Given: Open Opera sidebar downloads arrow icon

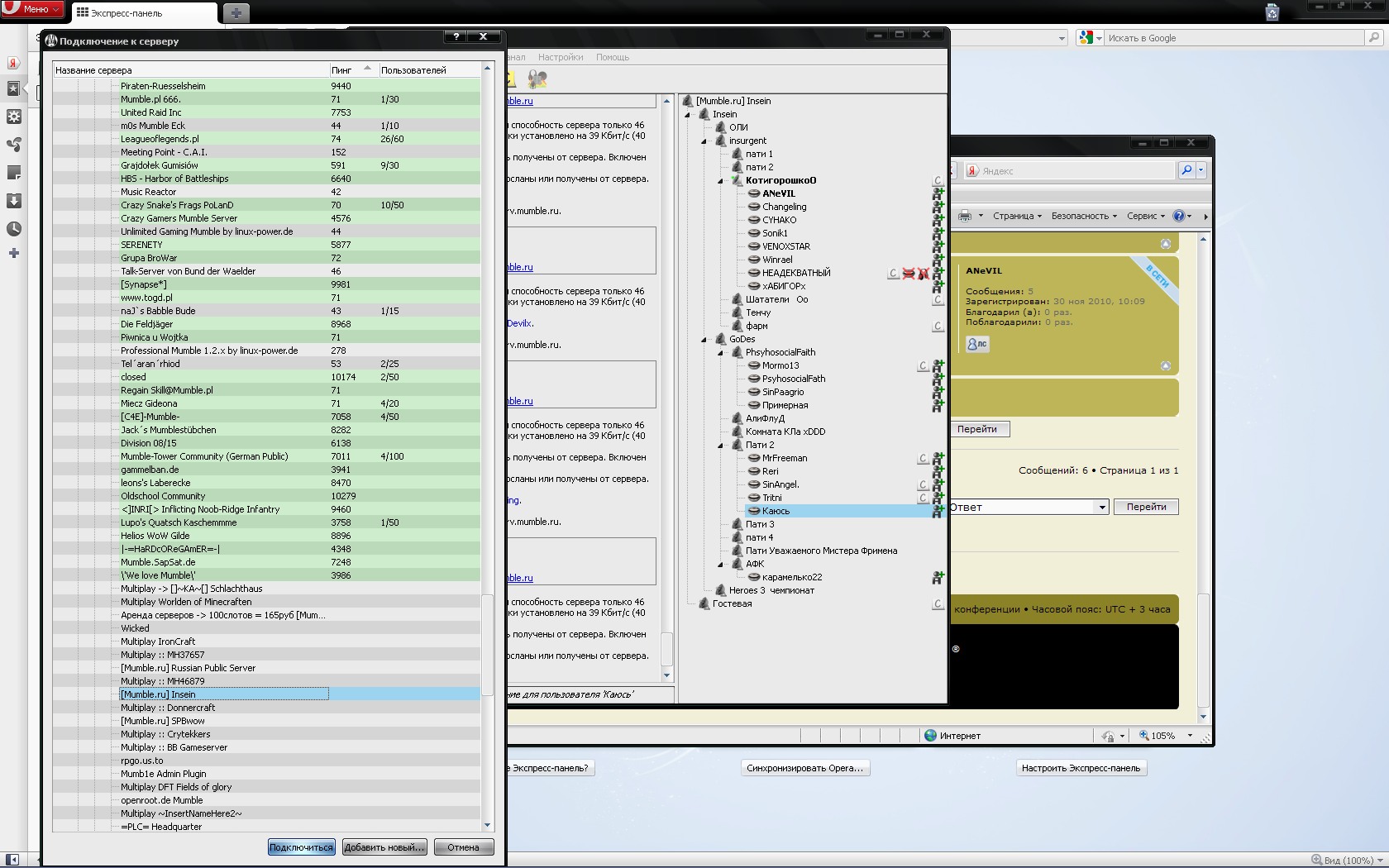Looking at the screenshot, I should click(x=13, y=201).
